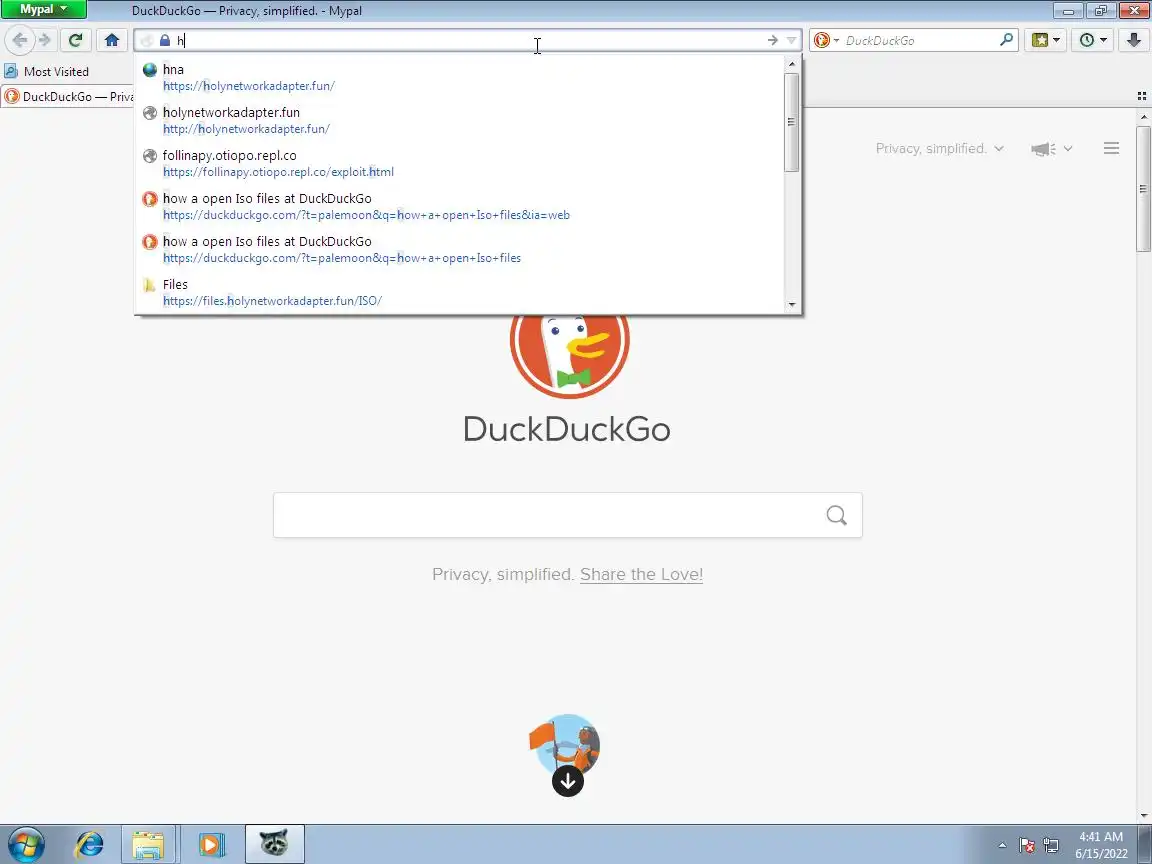Open the DuckDuckGo hamburger menu
Screen dimensions: 1152x864
(1111, 148)
